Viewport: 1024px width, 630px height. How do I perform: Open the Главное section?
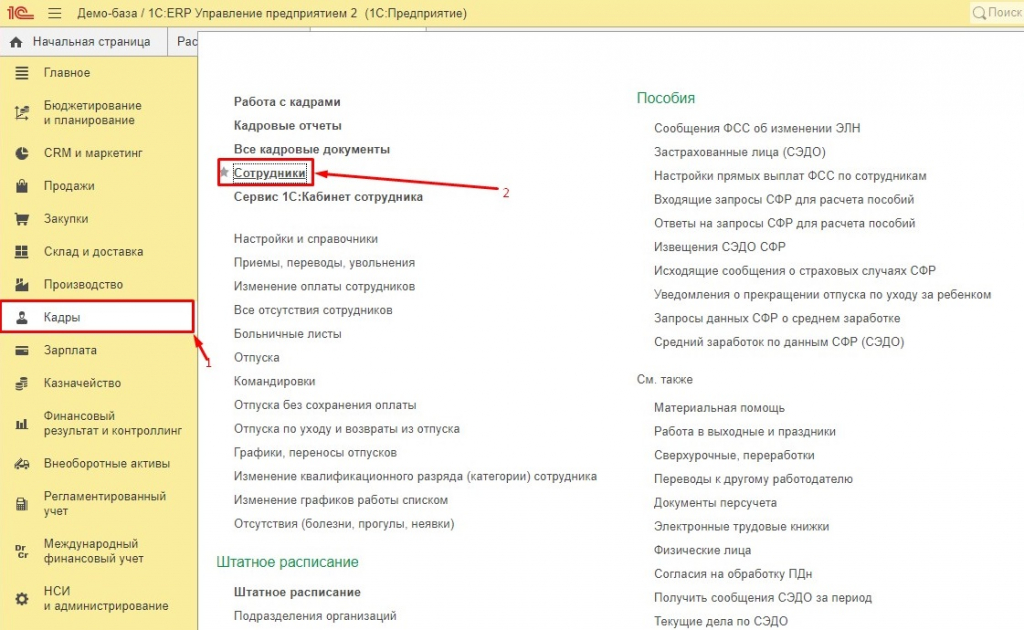click(x=67, y=72)
